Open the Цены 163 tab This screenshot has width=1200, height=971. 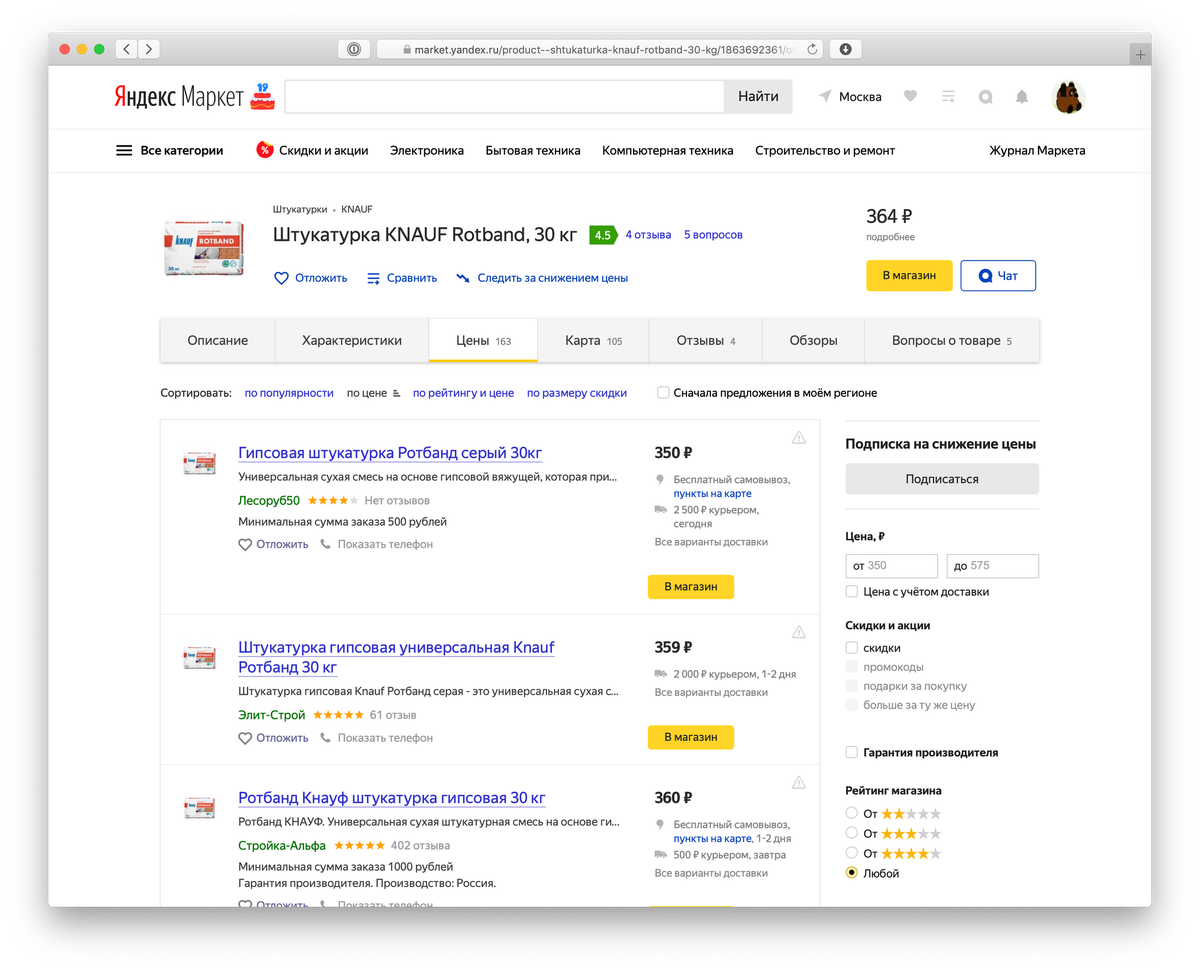[483, 341]
